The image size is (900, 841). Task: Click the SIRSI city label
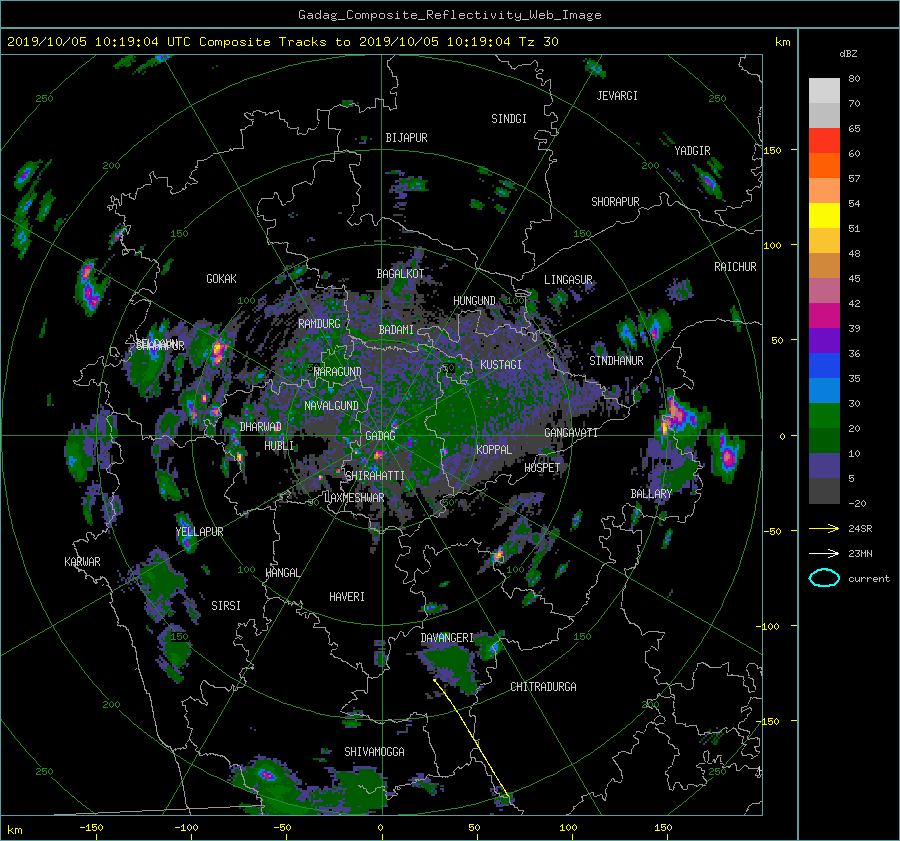(226, 606)
